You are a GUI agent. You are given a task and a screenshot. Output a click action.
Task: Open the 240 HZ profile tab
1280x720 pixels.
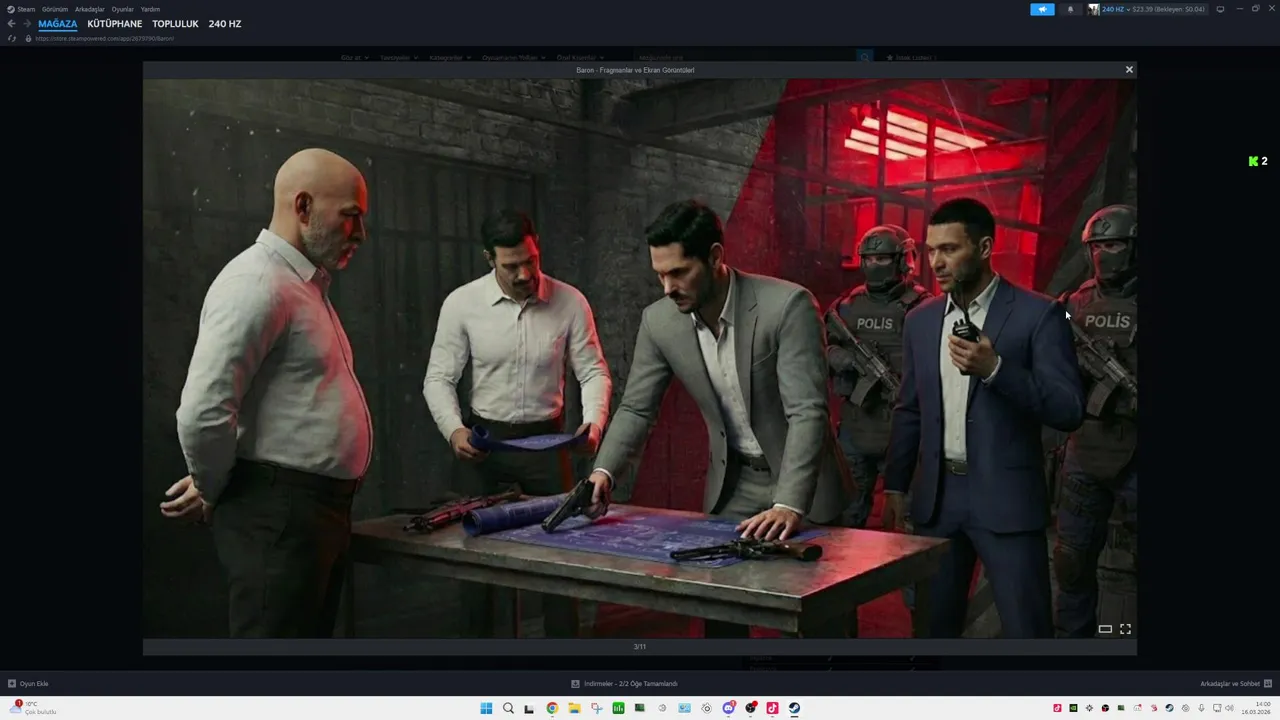225,24
